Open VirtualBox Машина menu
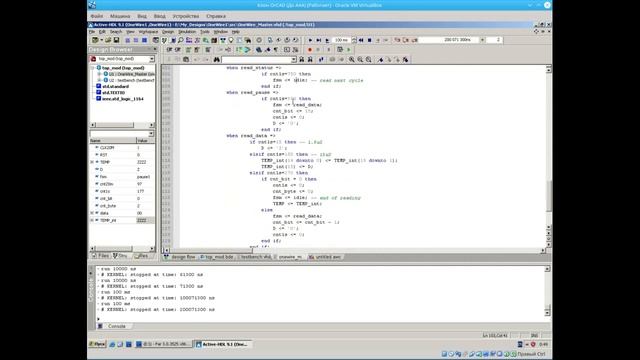 tap(120, 16)
